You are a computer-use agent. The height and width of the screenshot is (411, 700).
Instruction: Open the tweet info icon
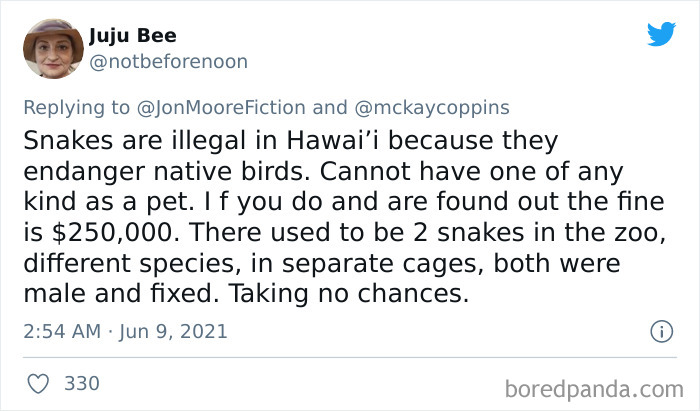click(x=660, y=331)
